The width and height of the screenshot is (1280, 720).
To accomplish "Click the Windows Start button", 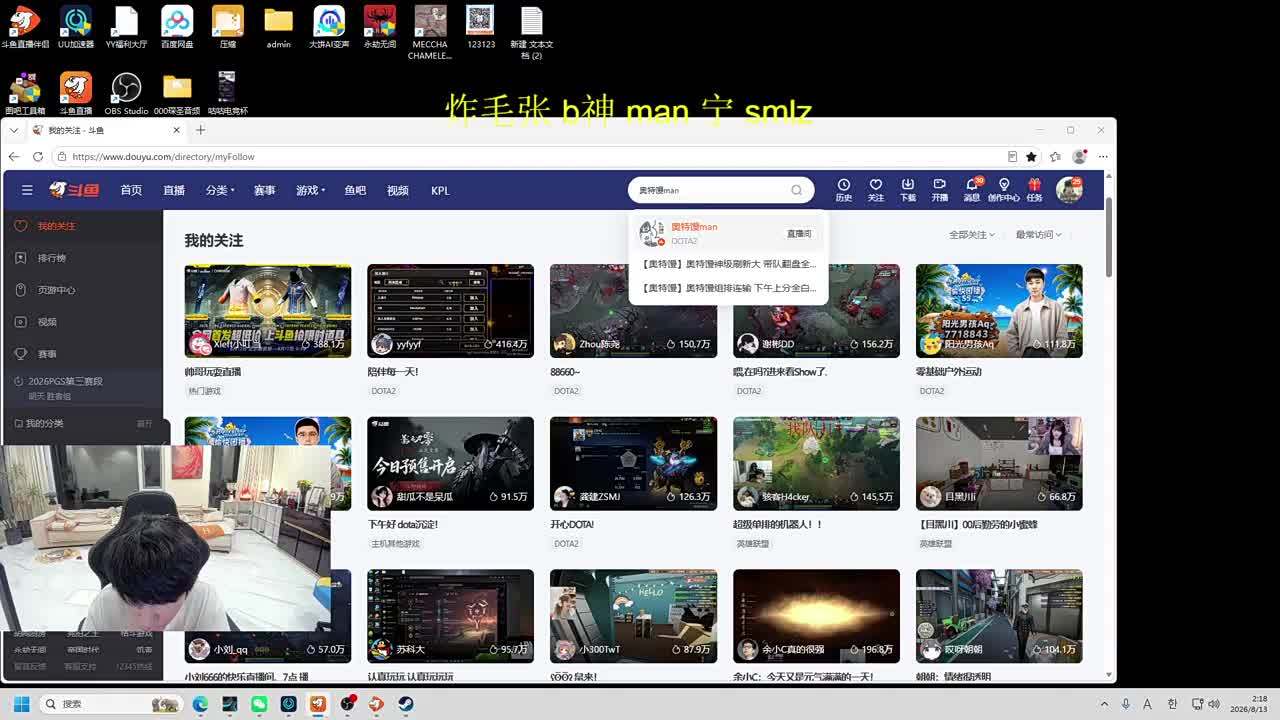I will click(x=21, y=704).
